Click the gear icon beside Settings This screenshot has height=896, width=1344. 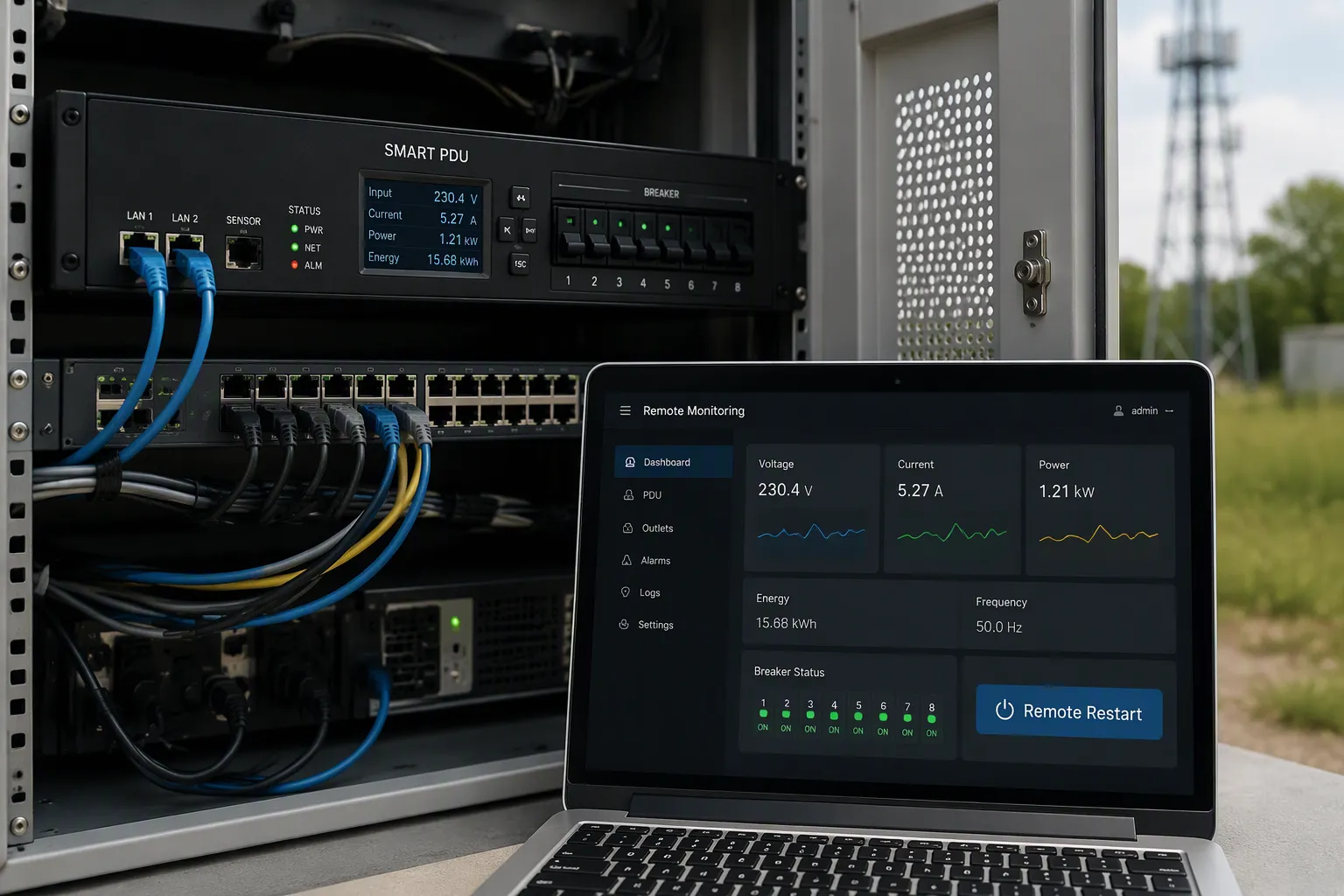click(x=624, y=625)
